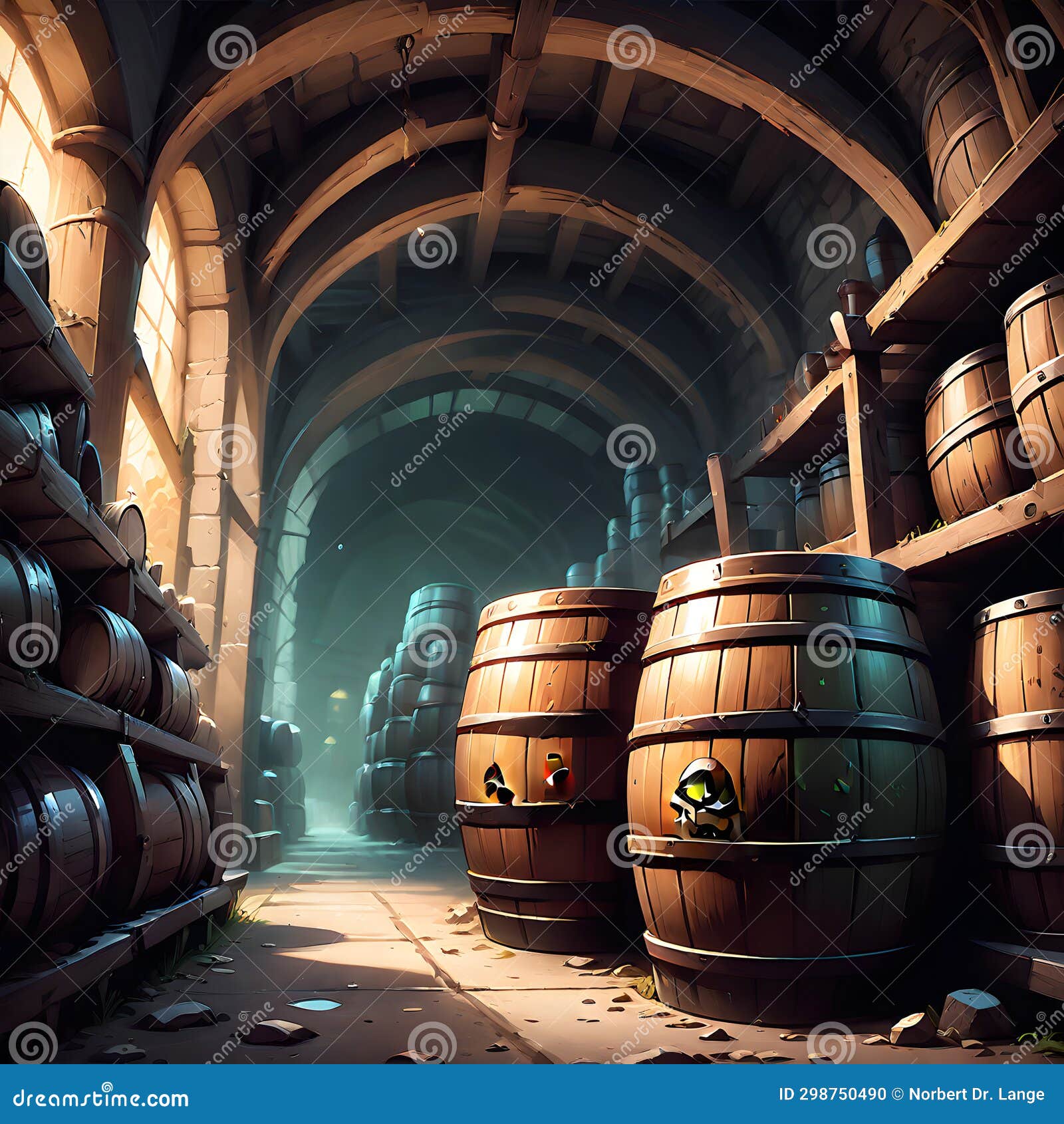The width and height of the screenshot is (1064, 1124).
Task: Click the hanging chain on the ceiling arch
Action: tap(406, 86)
